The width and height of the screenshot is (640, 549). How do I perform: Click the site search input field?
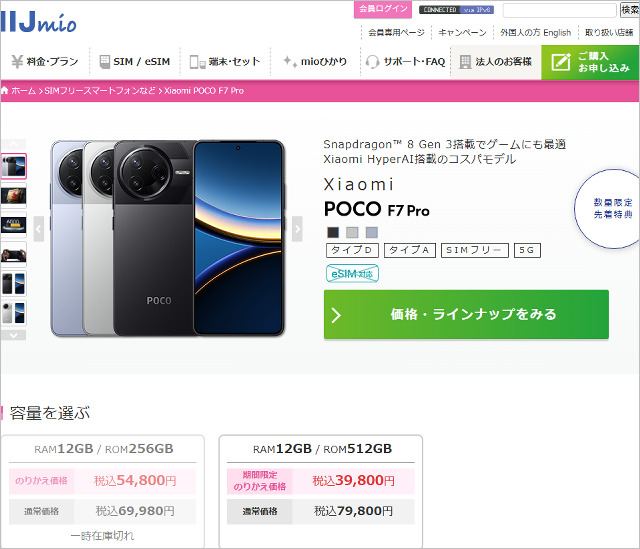pyautogui.click(x=559, y=10)
